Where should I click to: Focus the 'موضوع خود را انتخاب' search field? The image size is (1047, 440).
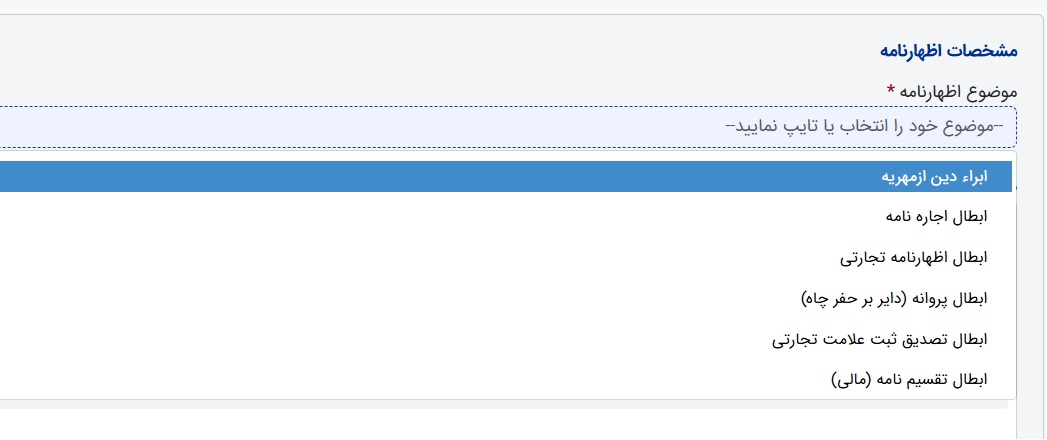(x=507, y=127)
